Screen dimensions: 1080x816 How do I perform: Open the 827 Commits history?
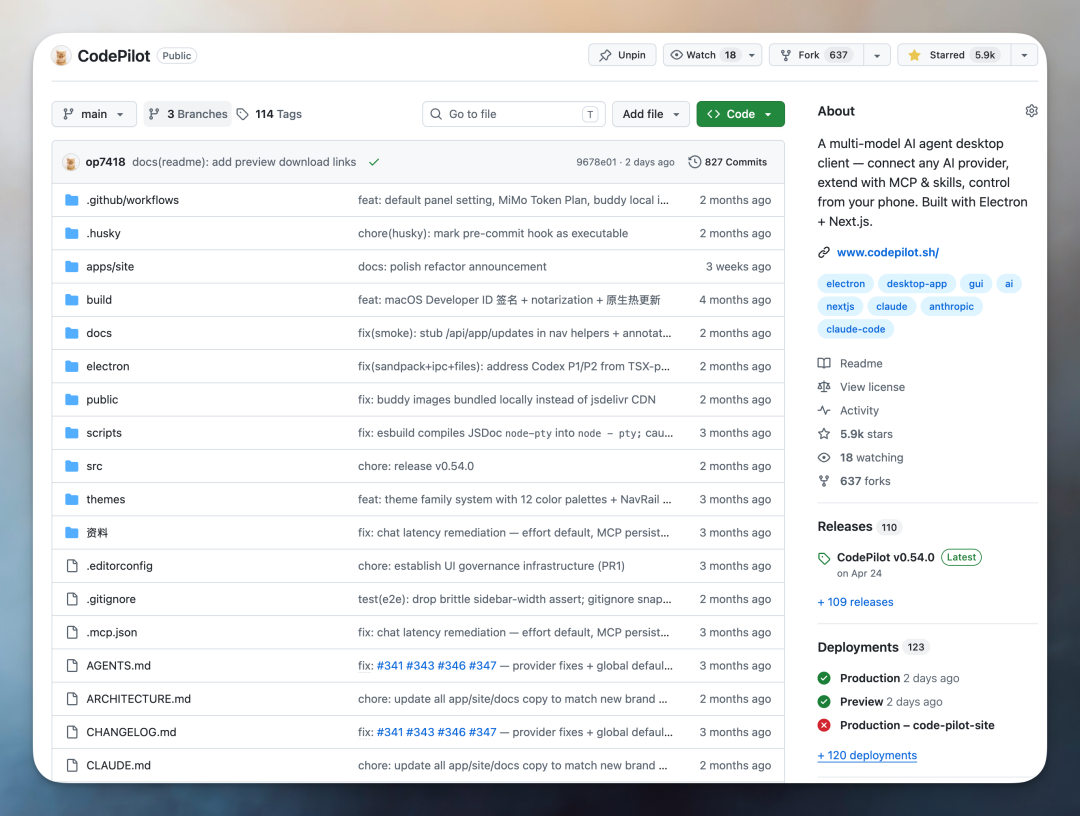(x=727, y=163)
